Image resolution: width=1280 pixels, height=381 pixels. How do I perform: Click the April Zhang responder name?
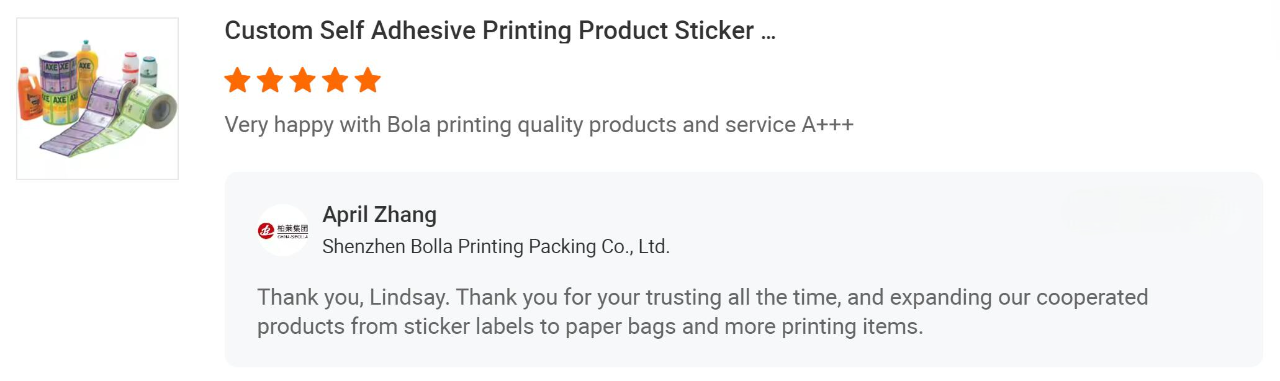point(379,215)
